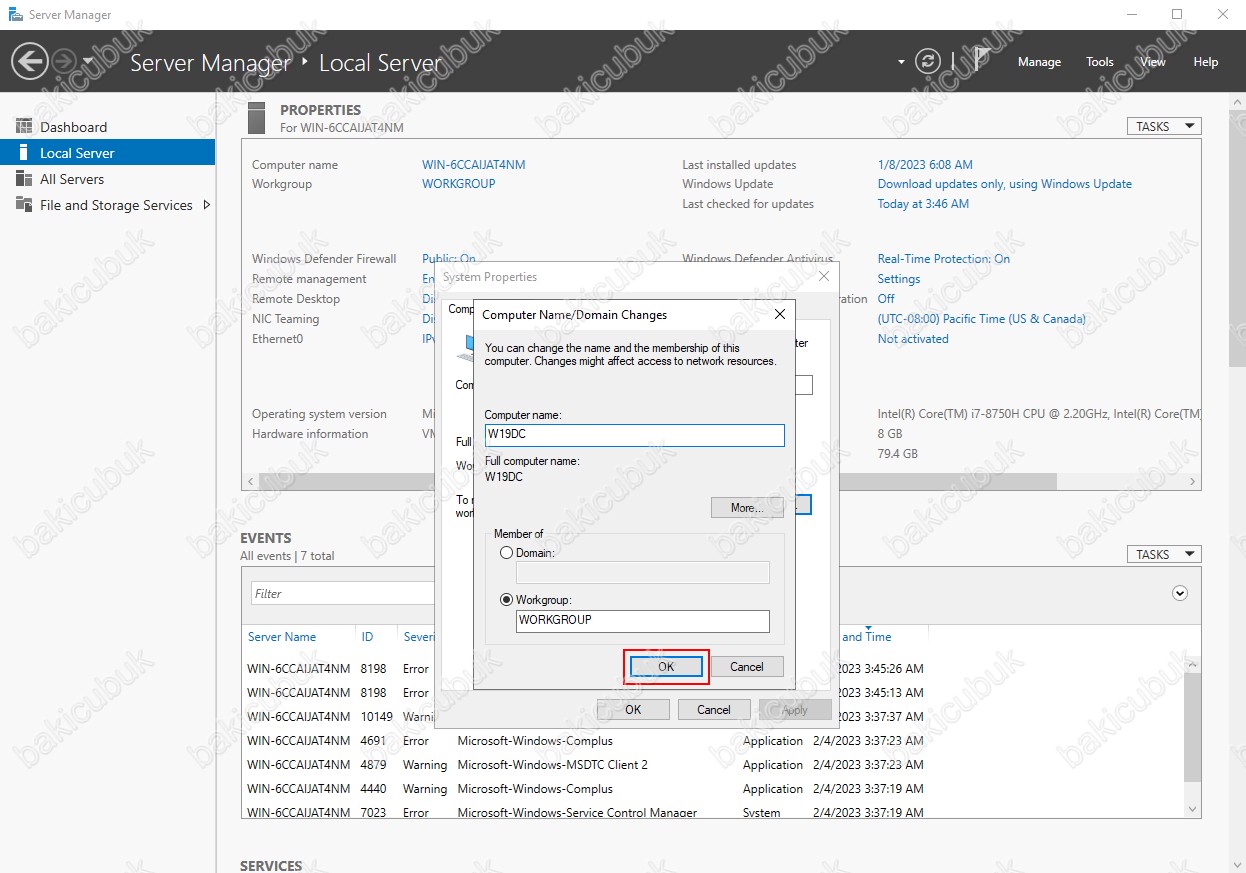This screenshot has width=1246, height=873.
Task: Select the event row with ID 4440
Action: pyautogui.click(x=713, y=789)
